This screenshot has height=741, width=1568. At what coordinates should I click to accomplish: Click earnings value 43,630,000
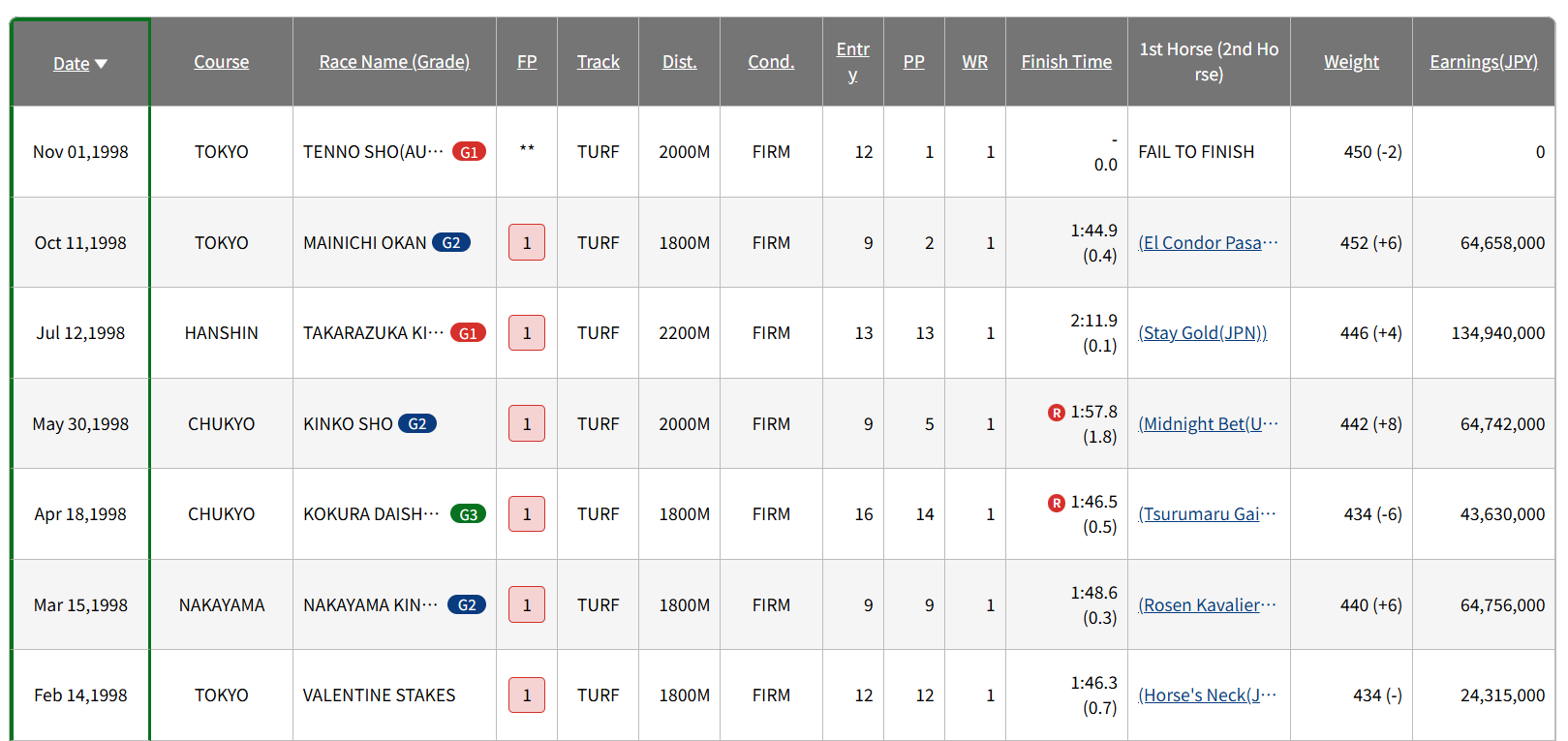coord(1502,514)
